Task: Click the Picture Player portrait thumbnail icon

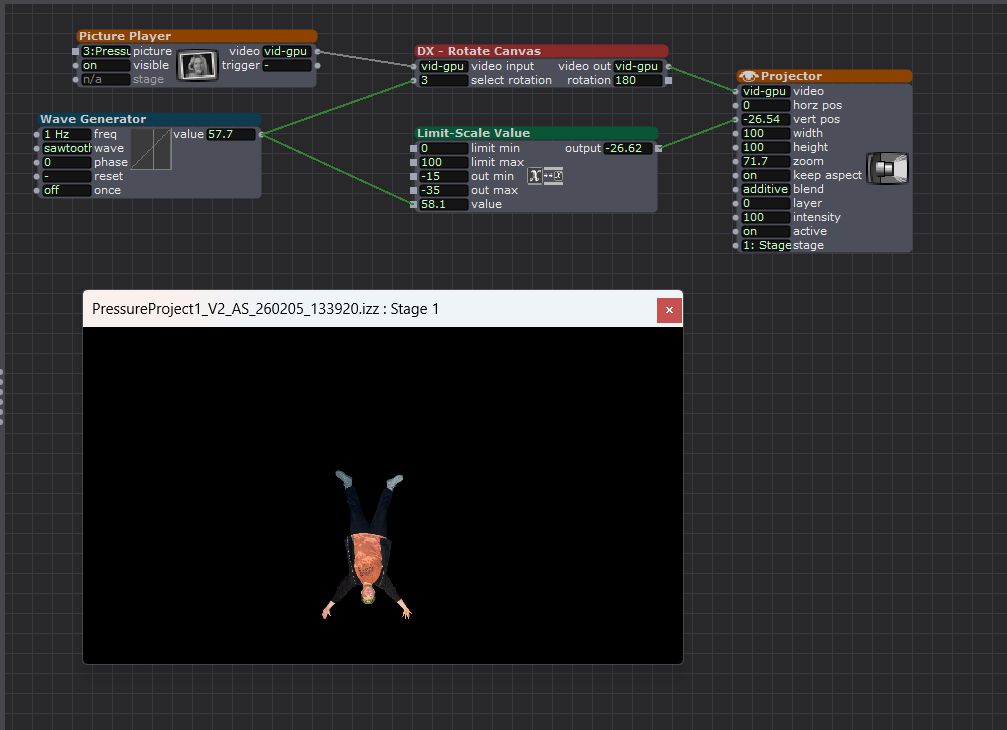Action: [x=197, y=65]
